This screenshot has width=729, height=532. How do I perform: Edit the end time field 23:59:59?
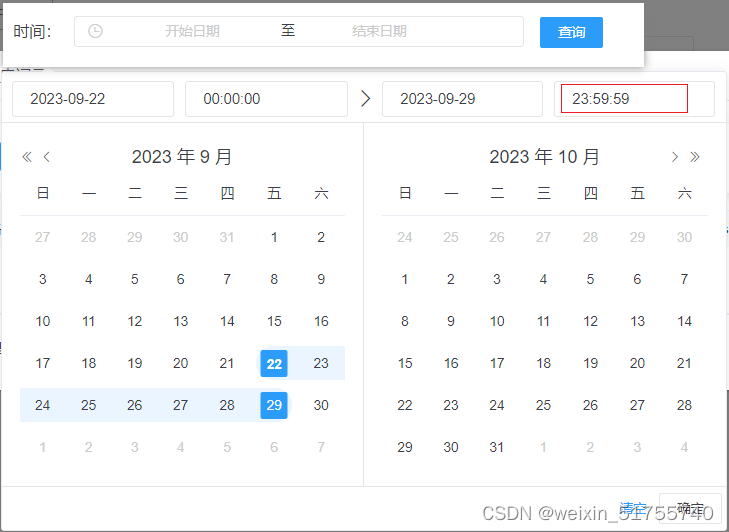point(634,99)
